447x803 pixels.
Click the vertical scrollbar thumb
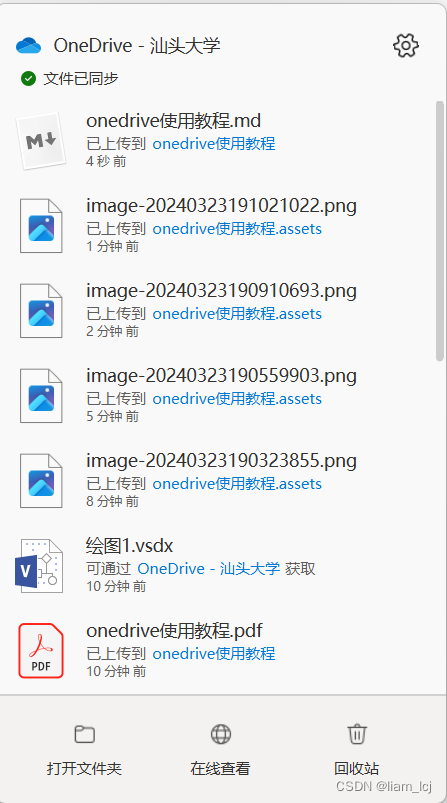coord(439,231)
